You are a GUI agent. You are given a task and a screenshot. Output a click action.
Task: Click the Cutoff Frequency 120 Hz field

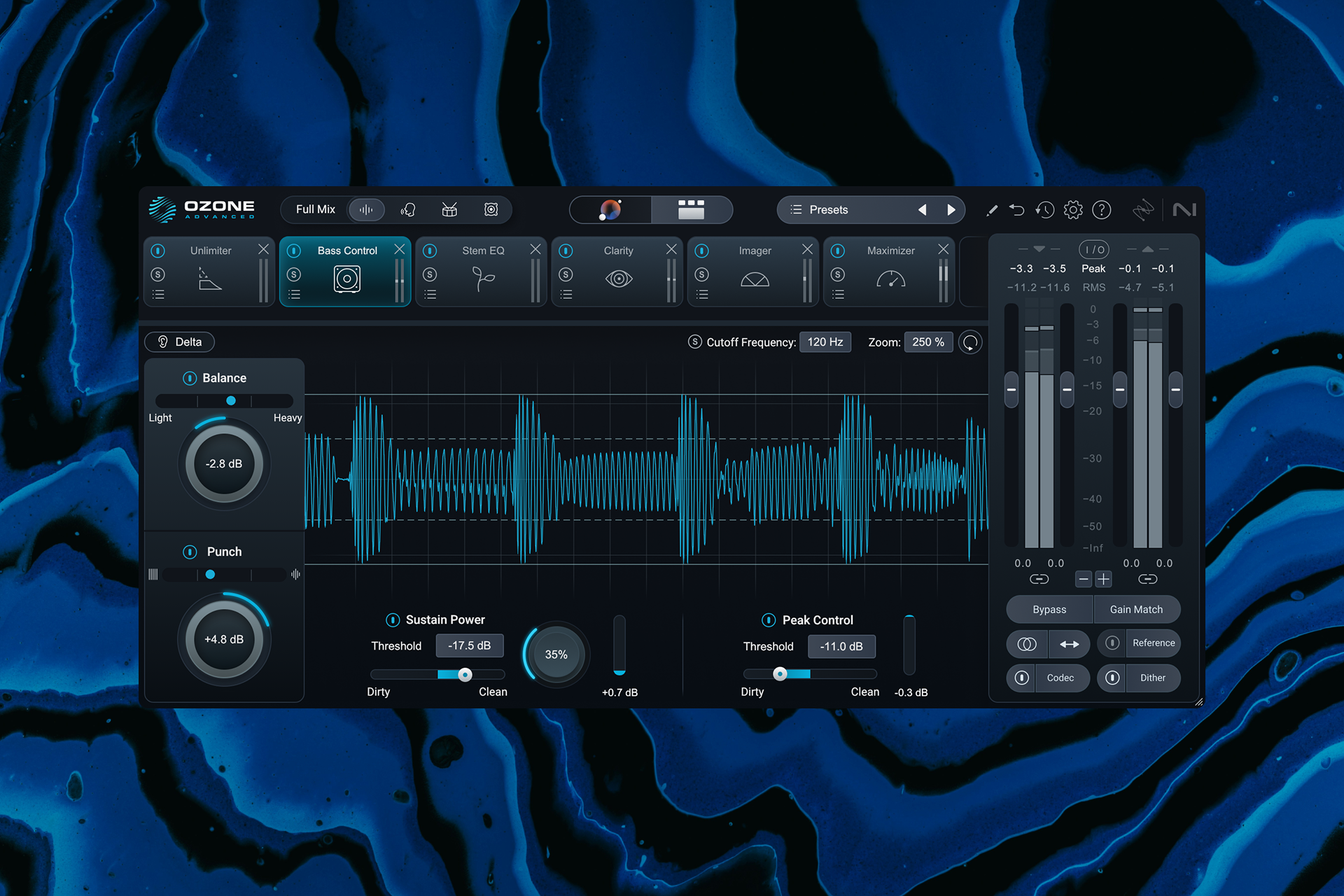825,342
